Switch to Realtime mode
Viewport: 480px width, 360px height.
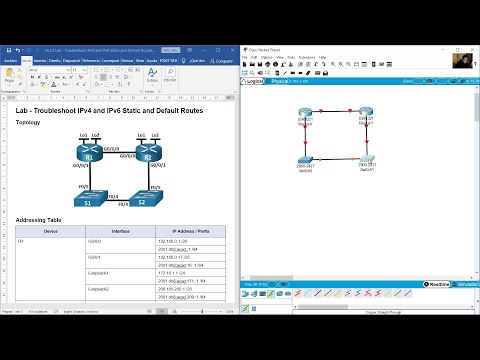tap(436, 284)
